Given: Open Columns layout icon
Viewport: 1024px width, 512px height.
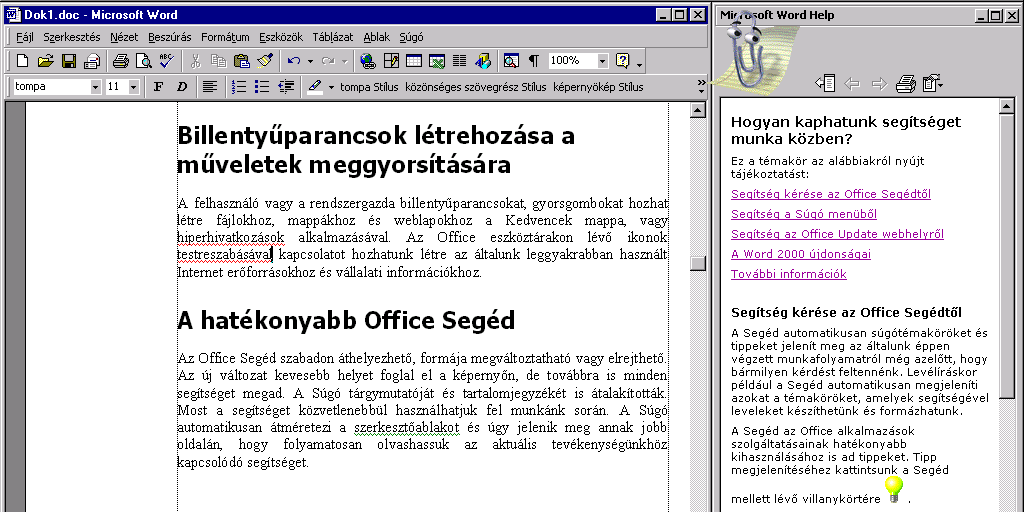Looking at the screenshot, I should click(x=459, y=61).
